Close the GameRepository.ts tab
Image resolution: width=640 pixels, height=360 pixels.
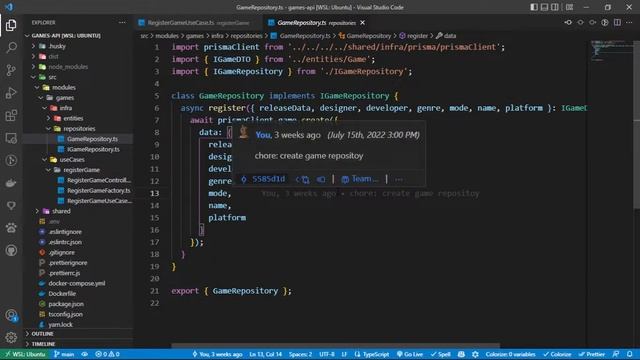[x=362, y=22]
